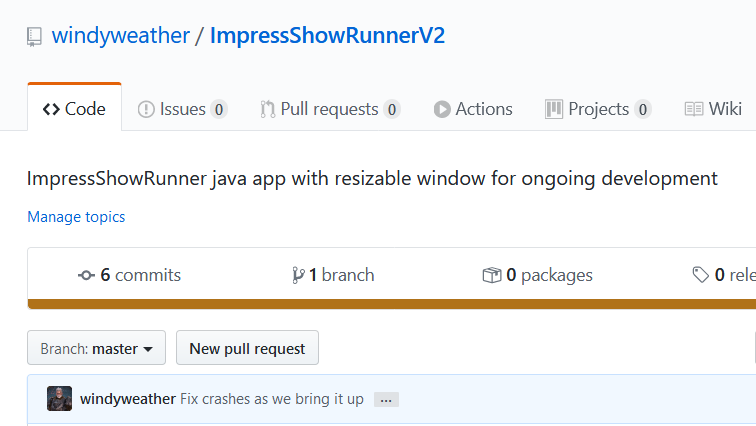Open the Actions tab
This screenshot has height=426, width=756.
pyautogui.click(x=473, y=109)
